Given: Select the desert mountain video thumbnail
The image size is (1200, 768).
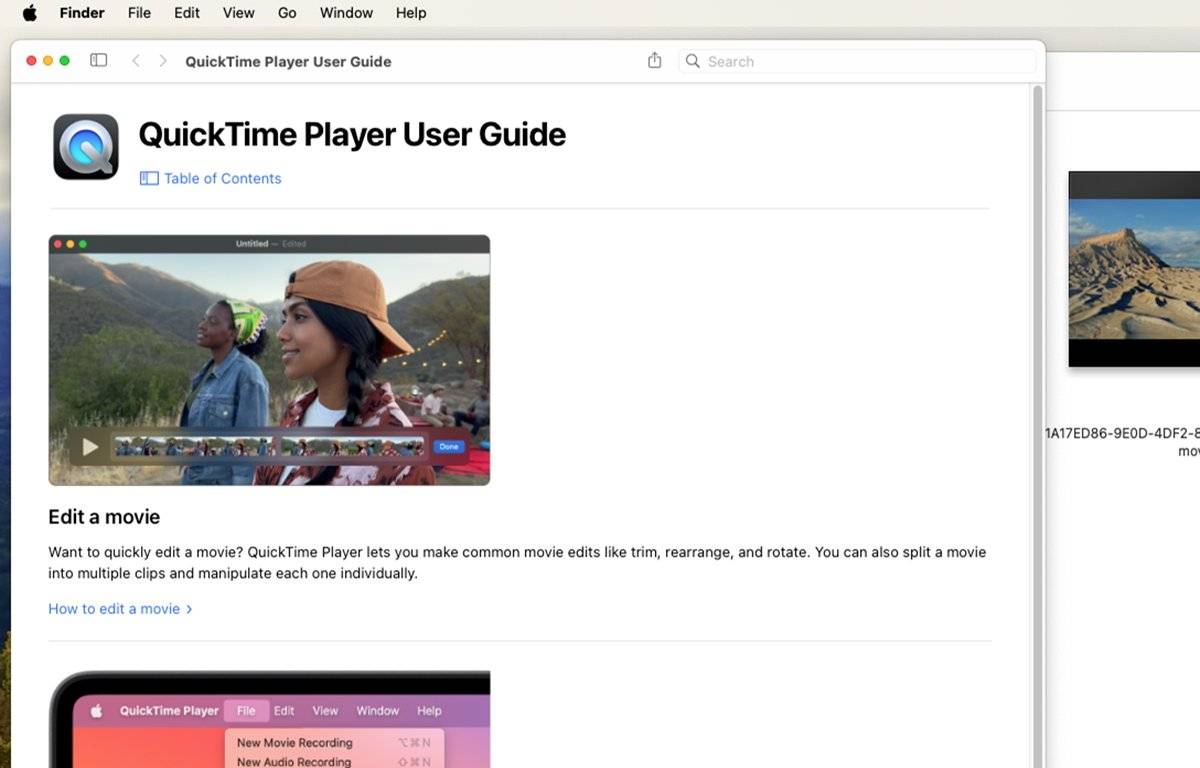Looking at the screenshot, I should (x=1134, y=269).
